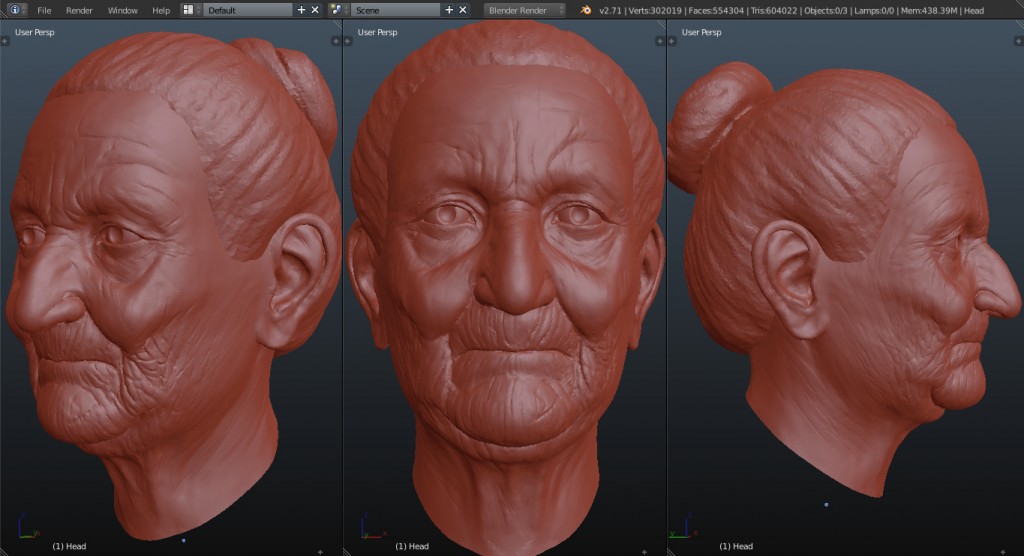Expand properties region in profile view viewport

1018,41
